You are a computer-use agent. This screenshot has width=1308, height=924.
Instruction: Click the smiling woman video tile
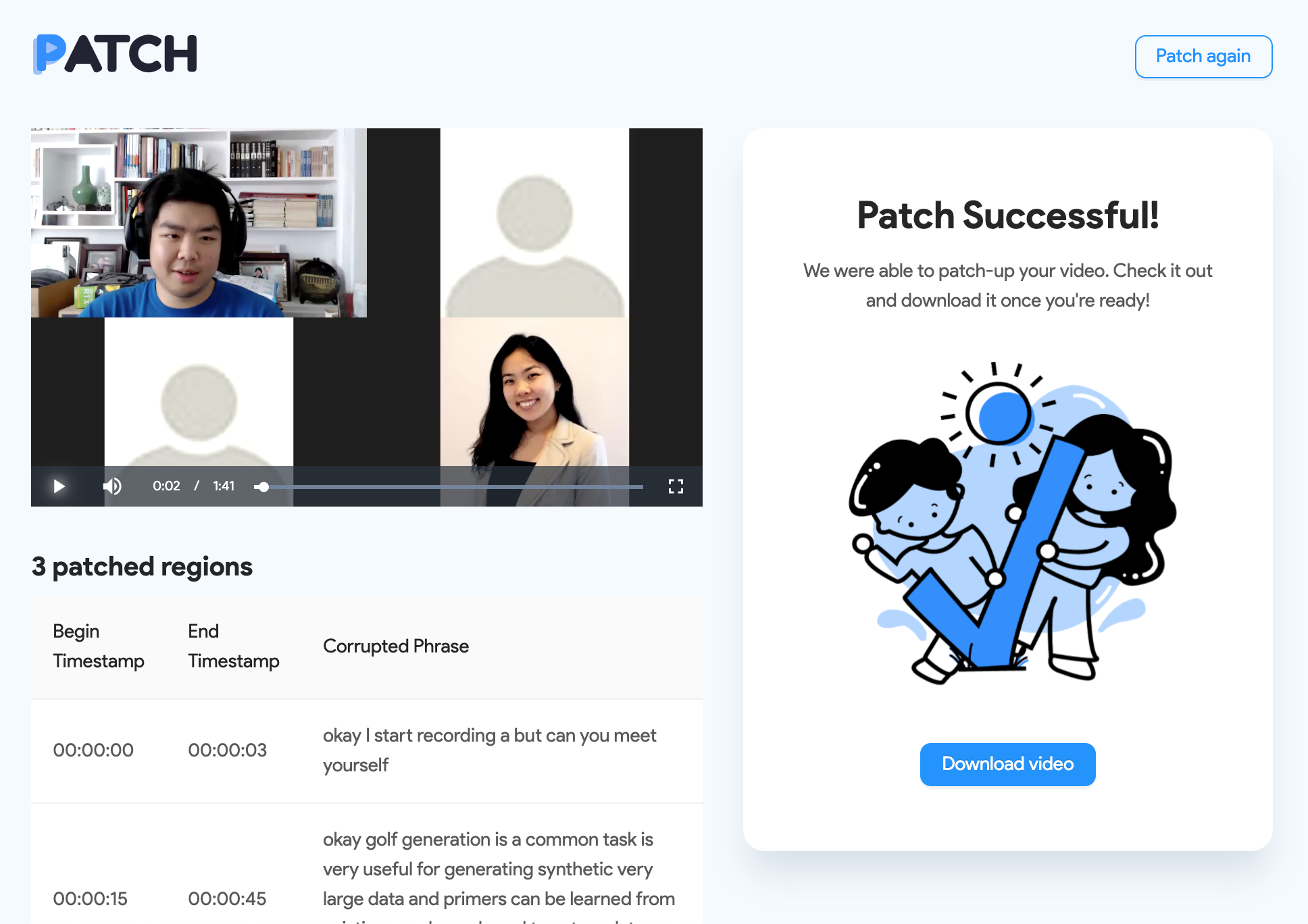534,399
